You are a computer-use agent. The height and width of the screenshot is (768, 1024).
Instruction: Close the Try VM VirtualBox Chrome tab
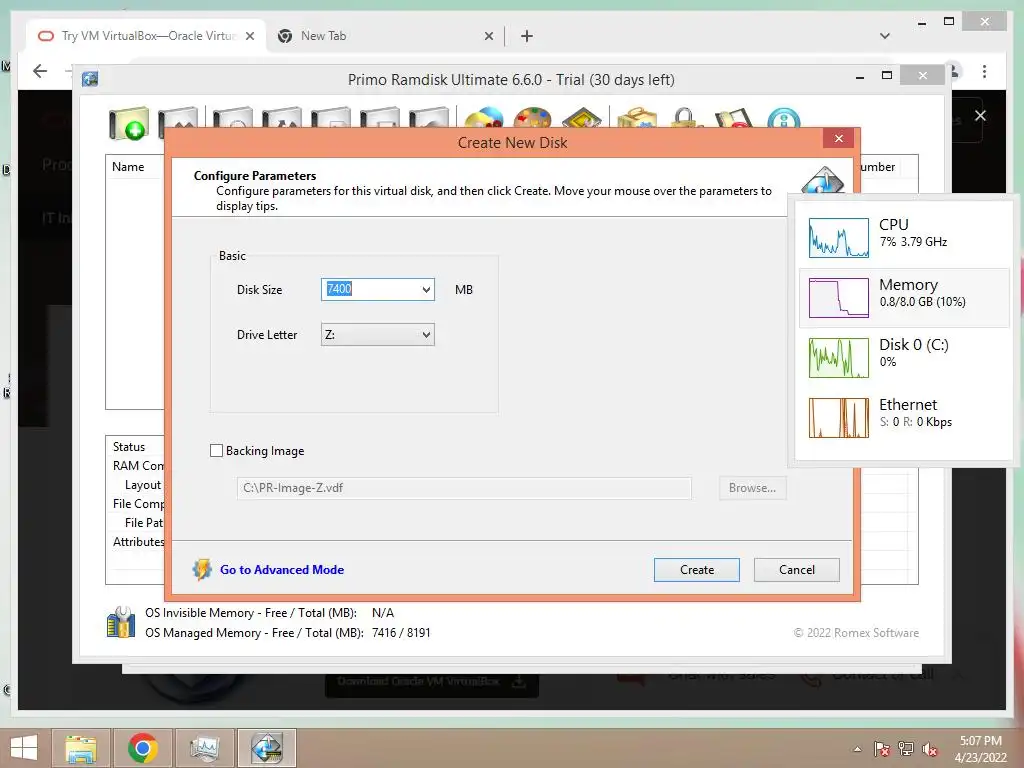point(249,36)
